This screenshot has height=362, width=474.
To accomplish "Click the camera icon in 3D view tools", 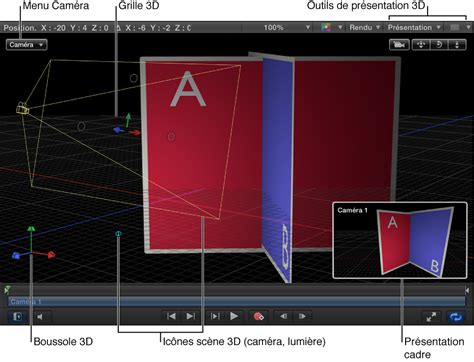I will [x=399, y=45].
